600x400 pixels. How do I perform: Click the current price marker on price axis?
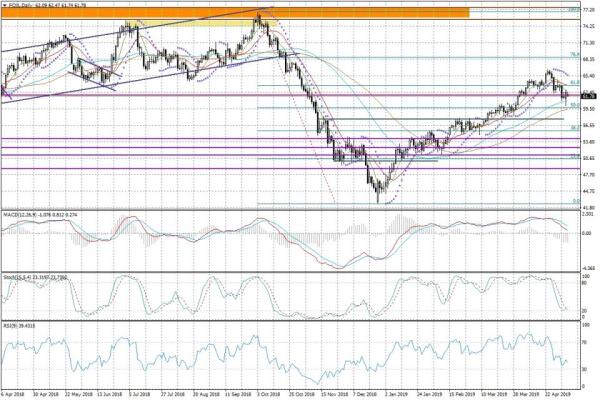point(588,96)
